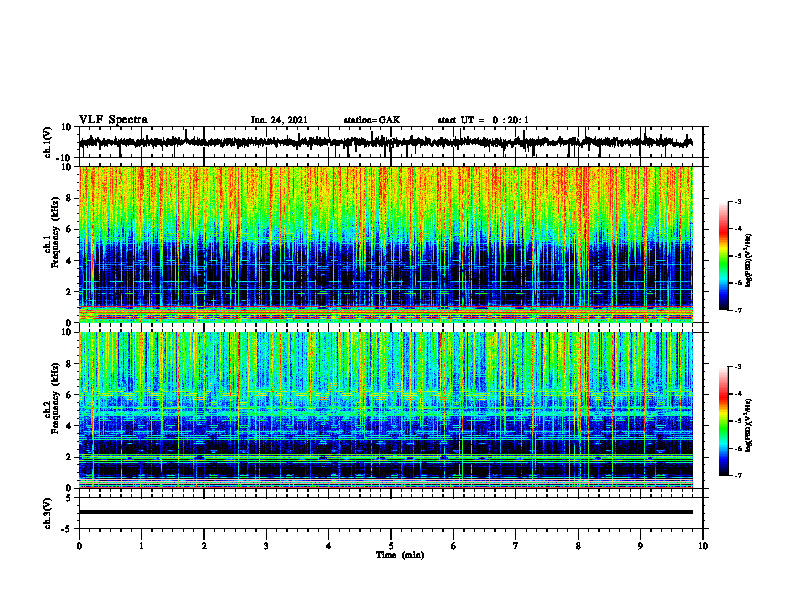Click the "6" kHz tick on ch.2 spectrogram
Image resolution: width=792 pixels, height=612 pixels.
70,395
